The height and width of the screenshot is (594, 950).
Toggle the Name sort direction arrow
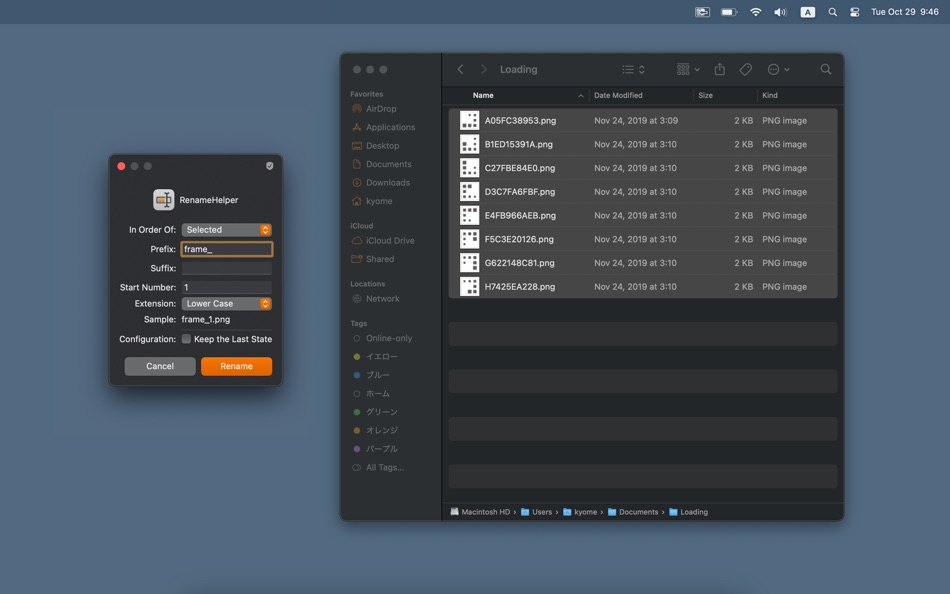(x=580, y=96)
